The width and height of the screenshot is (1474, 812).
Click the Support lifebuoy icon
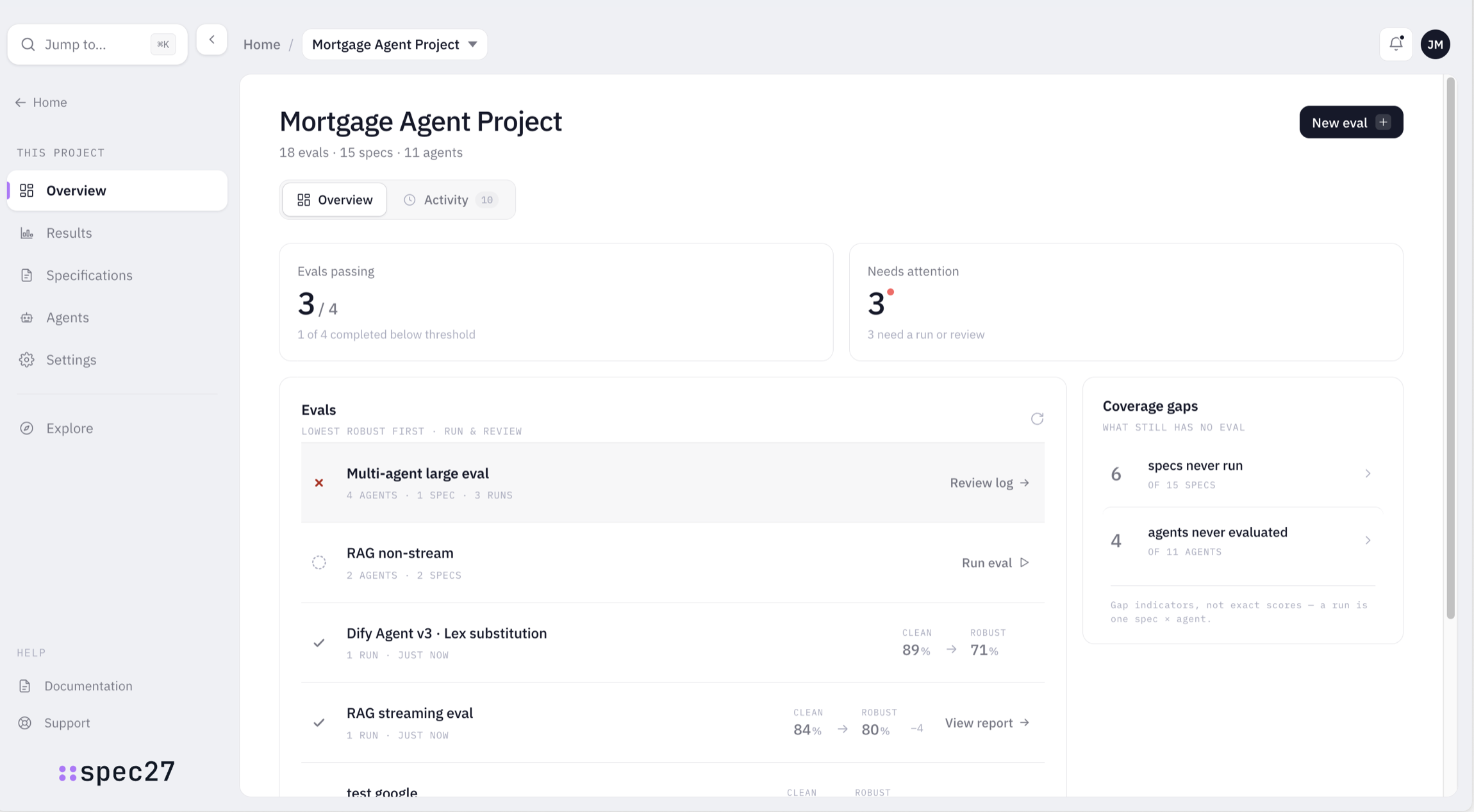[25, 723]
